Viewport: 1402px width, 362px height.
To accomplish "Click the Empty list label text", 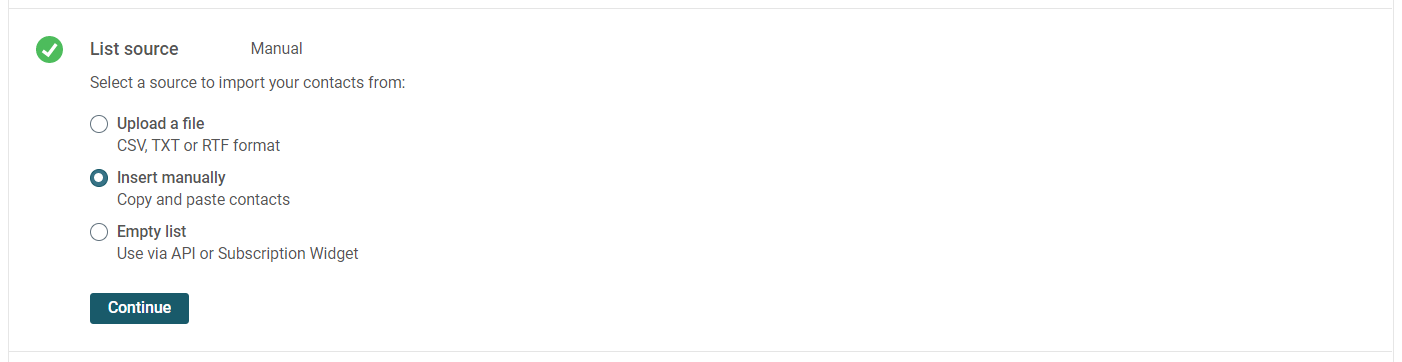I will pyautogui.click(x=152, y=232).
